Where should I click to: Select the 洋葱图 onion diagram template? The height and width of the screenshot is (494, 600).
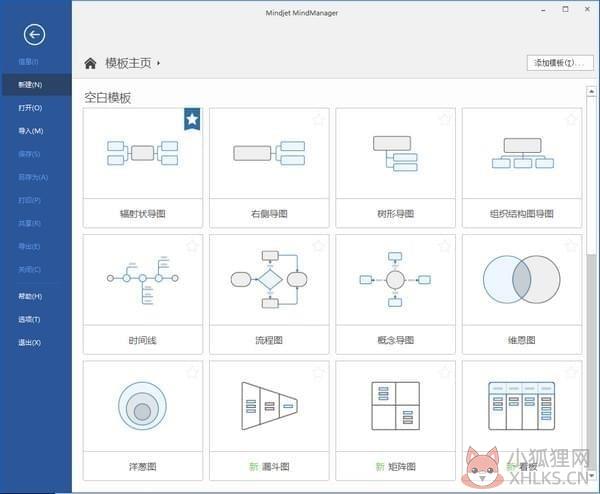(143, 421)
